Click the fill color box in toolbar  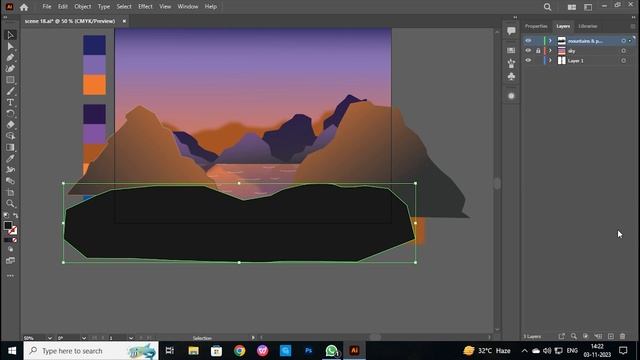8,225
